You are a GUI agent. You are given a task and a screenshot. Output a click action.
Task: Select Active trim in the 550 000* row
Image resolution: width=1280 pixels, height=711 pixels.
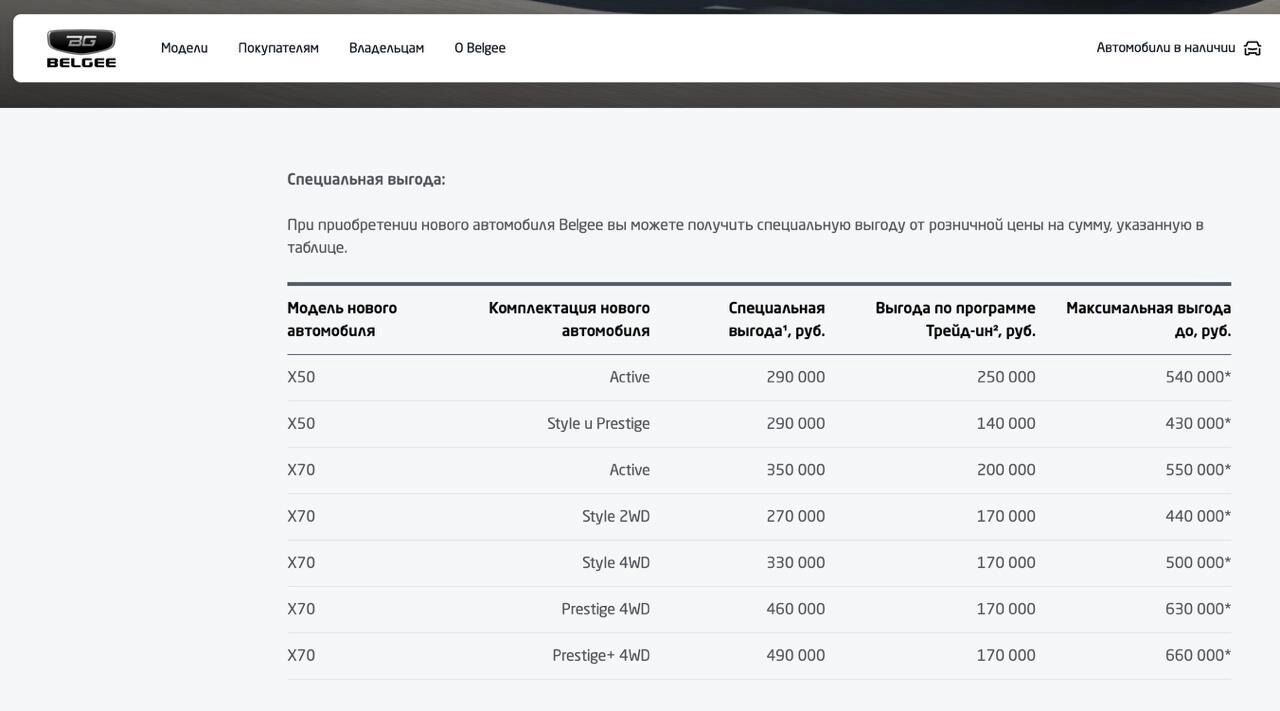tap(630, 470)
